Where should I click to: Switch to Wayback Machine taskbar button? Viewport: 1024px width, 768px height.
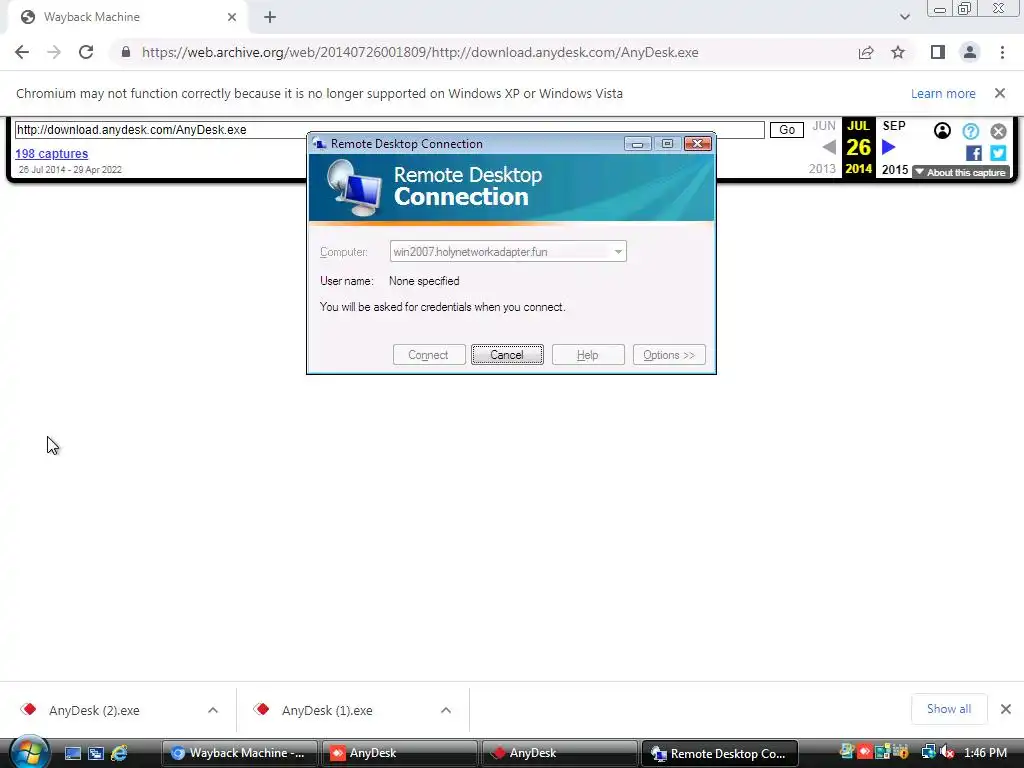click(240, 753)
